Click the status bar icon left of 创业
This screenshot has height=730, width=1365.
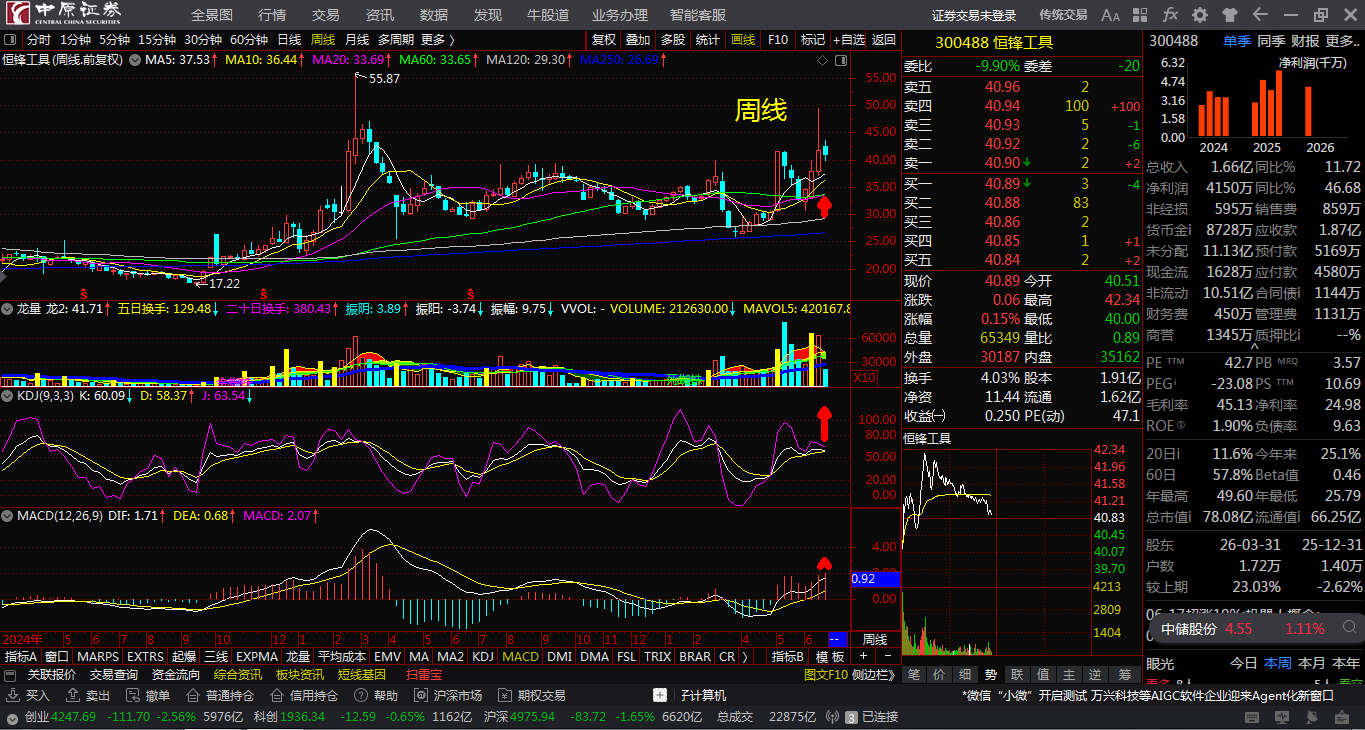point(12,717)
